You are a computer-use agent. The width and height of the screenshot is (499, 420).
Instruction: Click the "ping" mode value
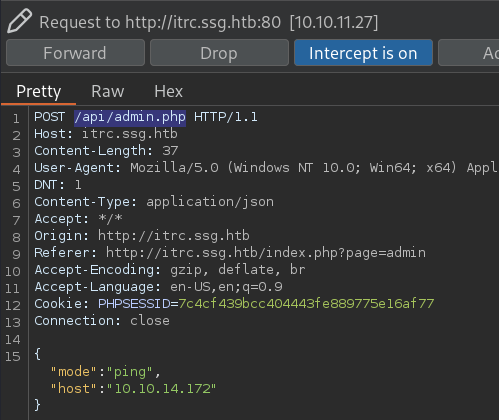(x=130, y=372)
